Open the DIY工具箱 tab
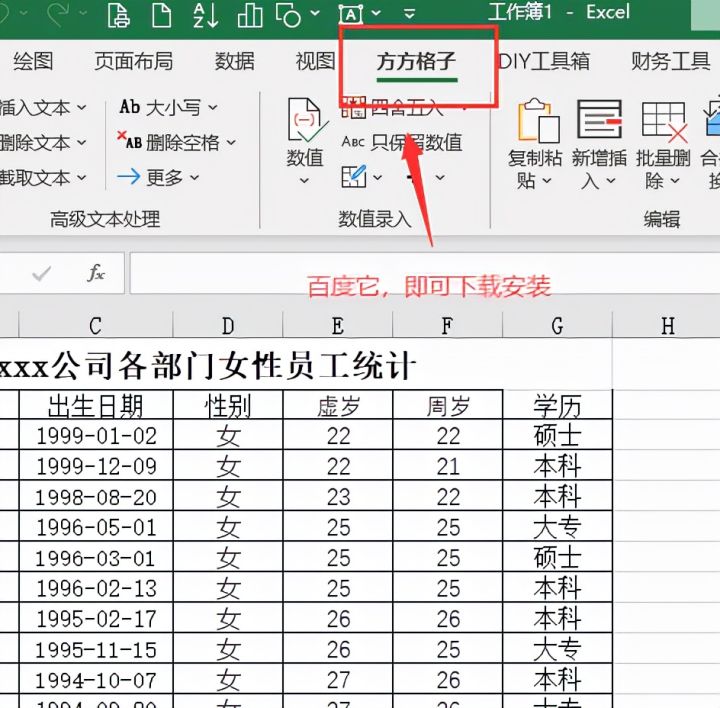The height and width of the screenshot is (708, 720). pos(544,61)
